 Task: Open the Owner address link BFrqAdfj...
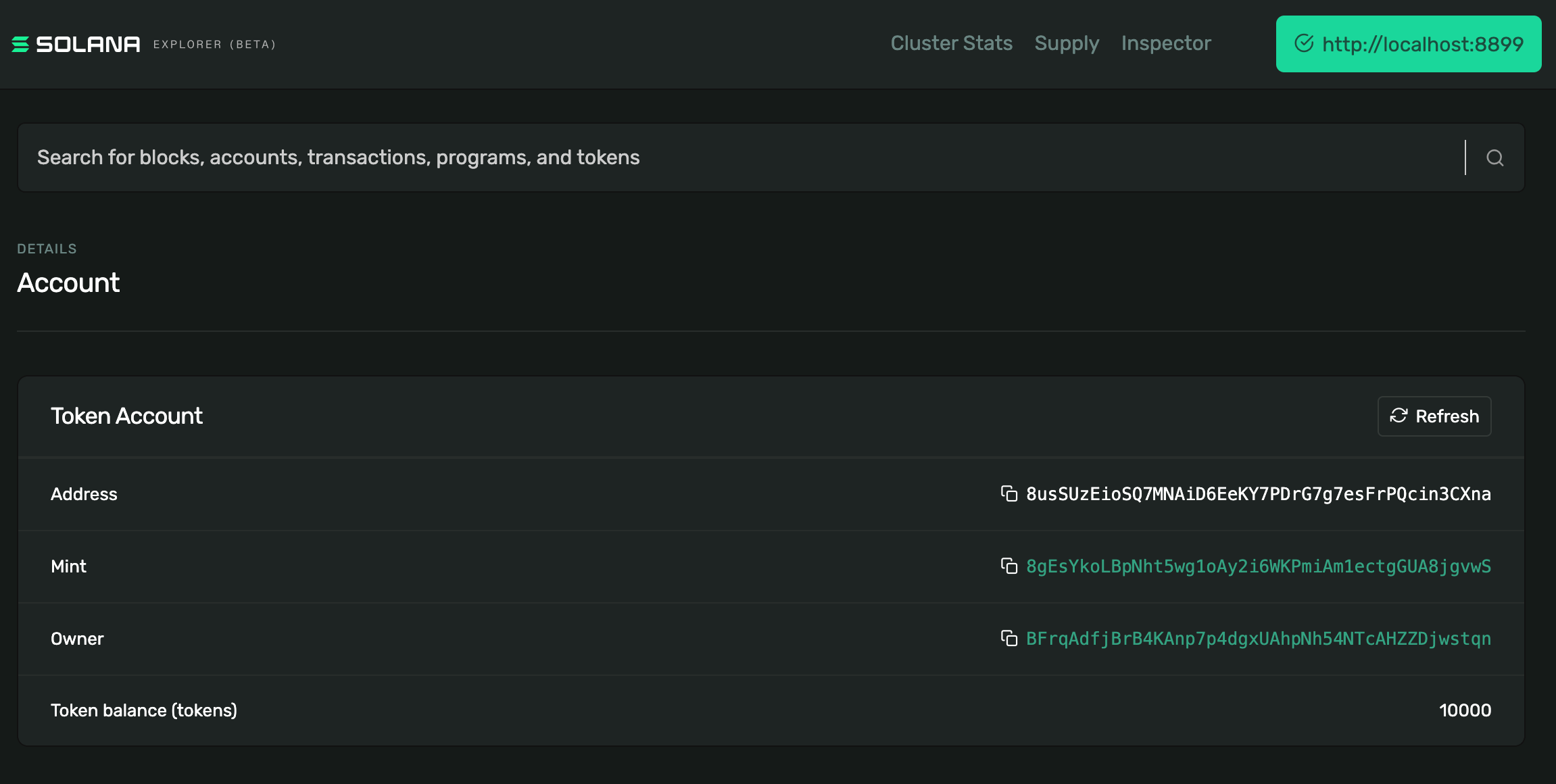1258,639
